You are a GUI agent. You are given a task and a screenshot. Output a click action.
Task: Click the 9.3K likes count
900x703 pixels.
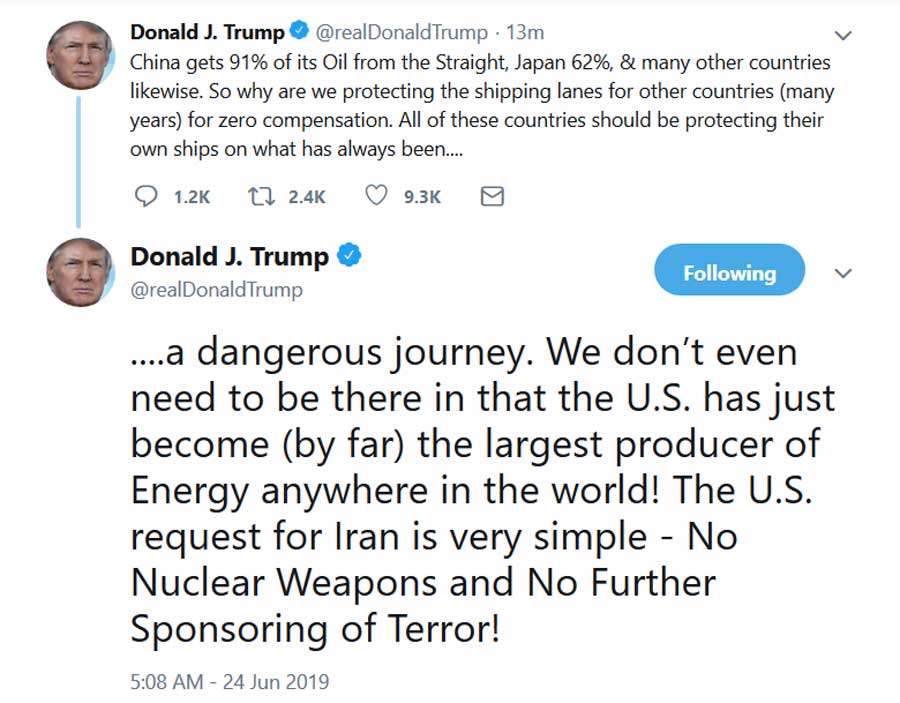(422, 198)
